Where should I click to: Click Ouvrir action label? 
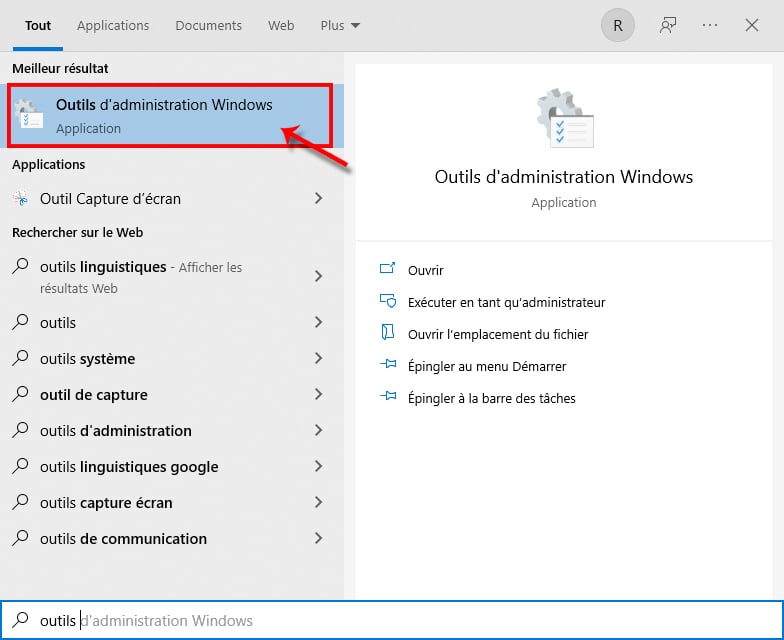click(x=426, y=270)
